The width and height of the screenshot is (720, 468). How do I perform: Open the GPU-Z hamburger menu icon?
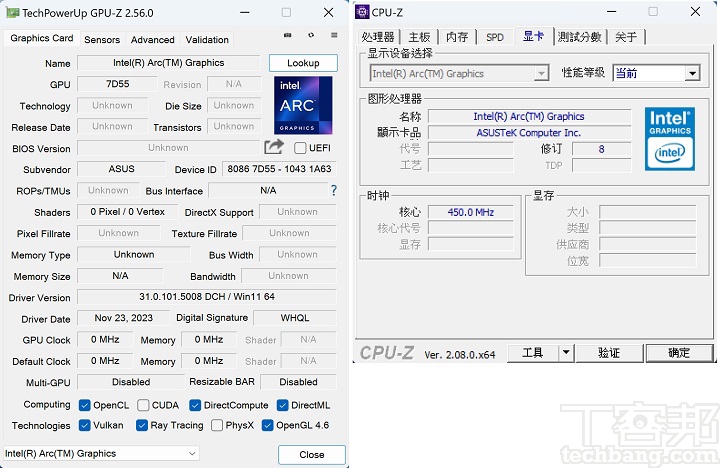coord(334,35)
